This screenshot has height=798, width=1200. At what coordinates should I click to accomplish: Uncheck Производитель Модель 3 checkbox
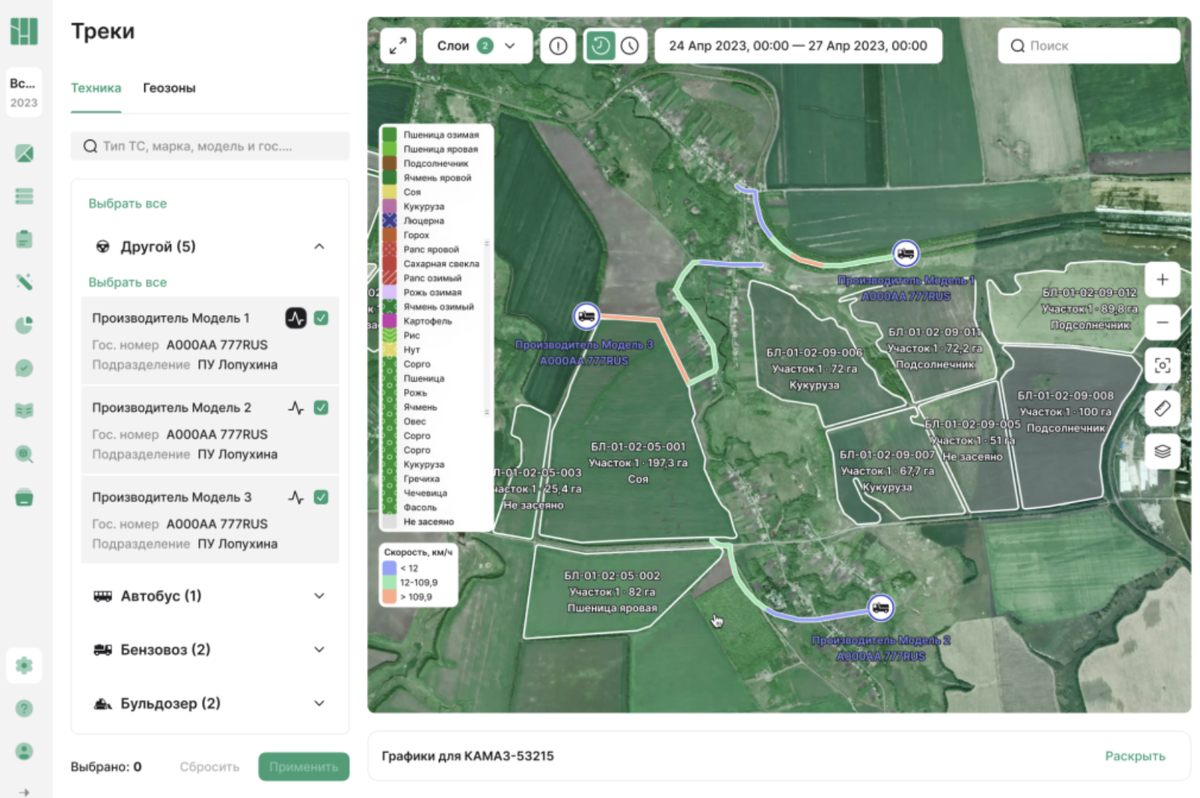pyautogui.click(x=321, y=497)
